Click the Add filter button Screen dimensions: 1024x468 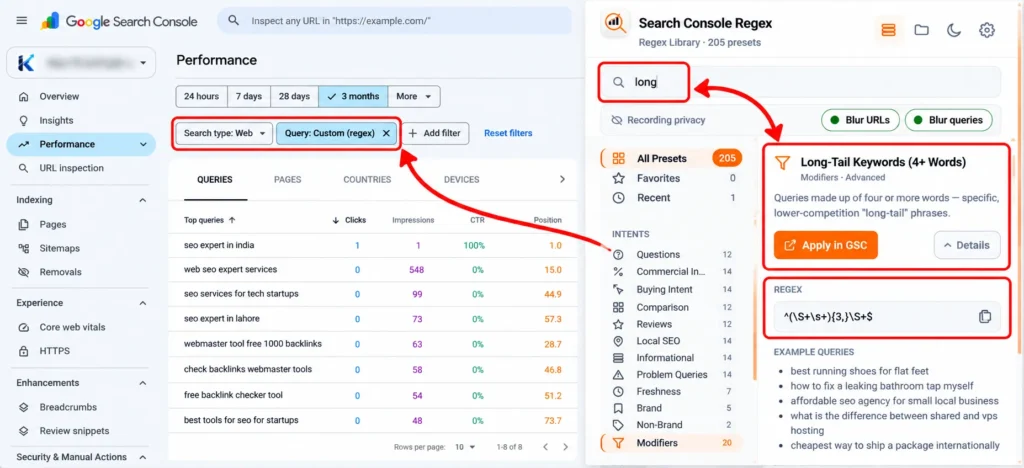[x=436, y=133]
